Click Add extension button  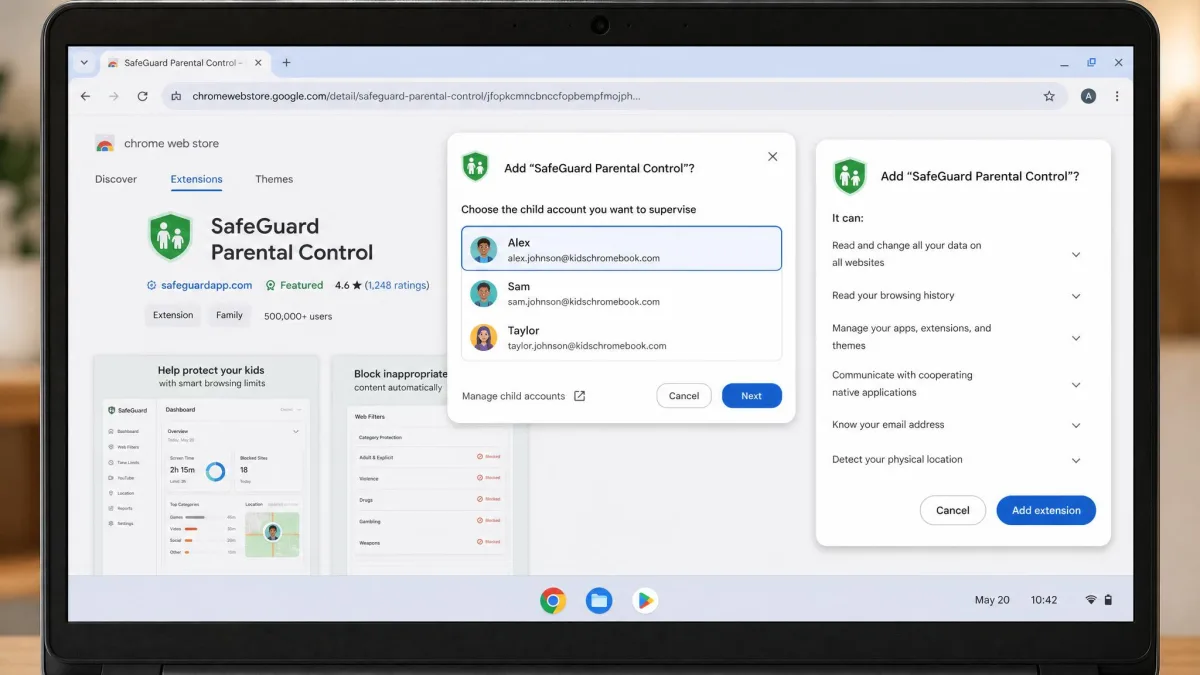[x=1046, y=510]
